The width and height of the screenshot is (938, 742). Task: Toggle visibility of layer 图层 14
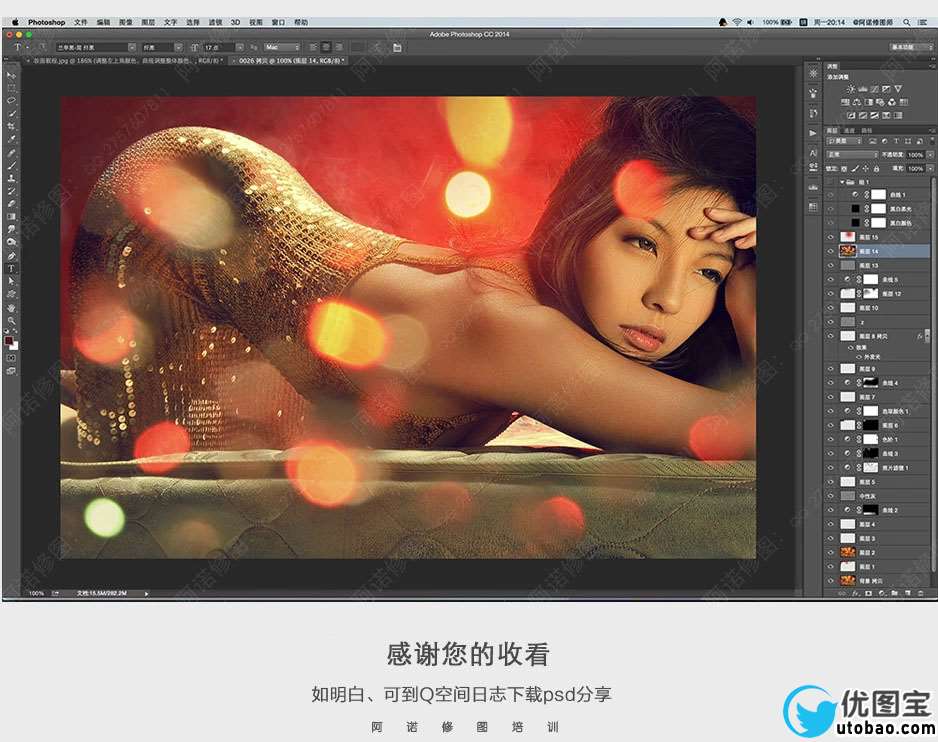pyautogui.click(x=830, y=251)
